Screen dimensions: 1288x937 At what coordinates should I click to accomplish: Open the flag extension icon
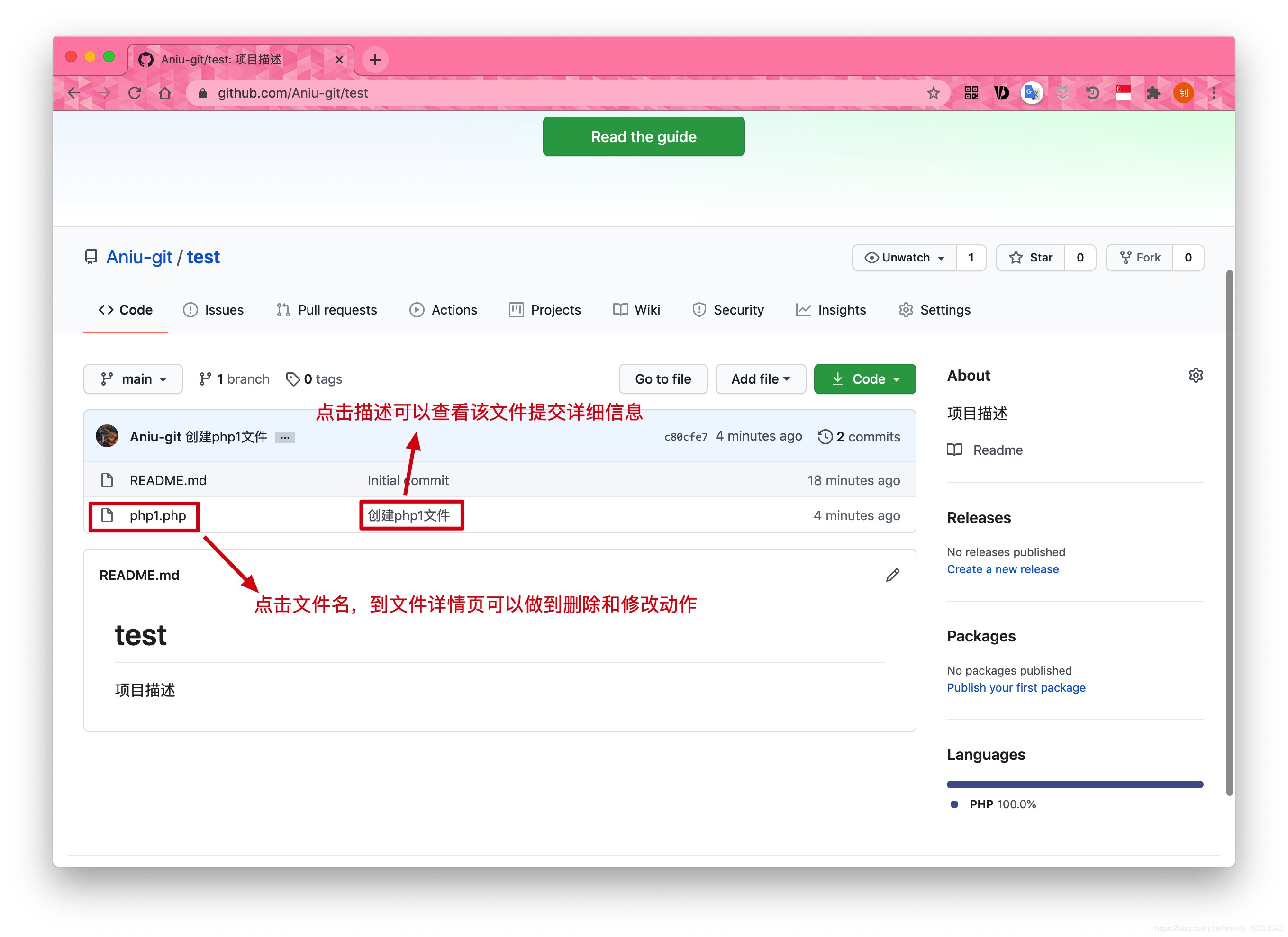coord(1123,93)
